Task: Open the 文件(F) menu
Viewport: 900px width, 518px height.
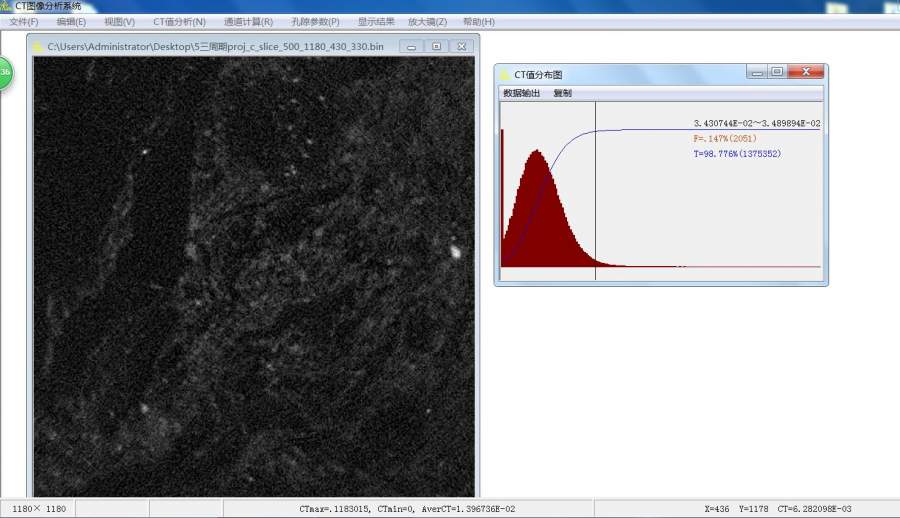Action: pyautogui.click(x=24, y=21)
